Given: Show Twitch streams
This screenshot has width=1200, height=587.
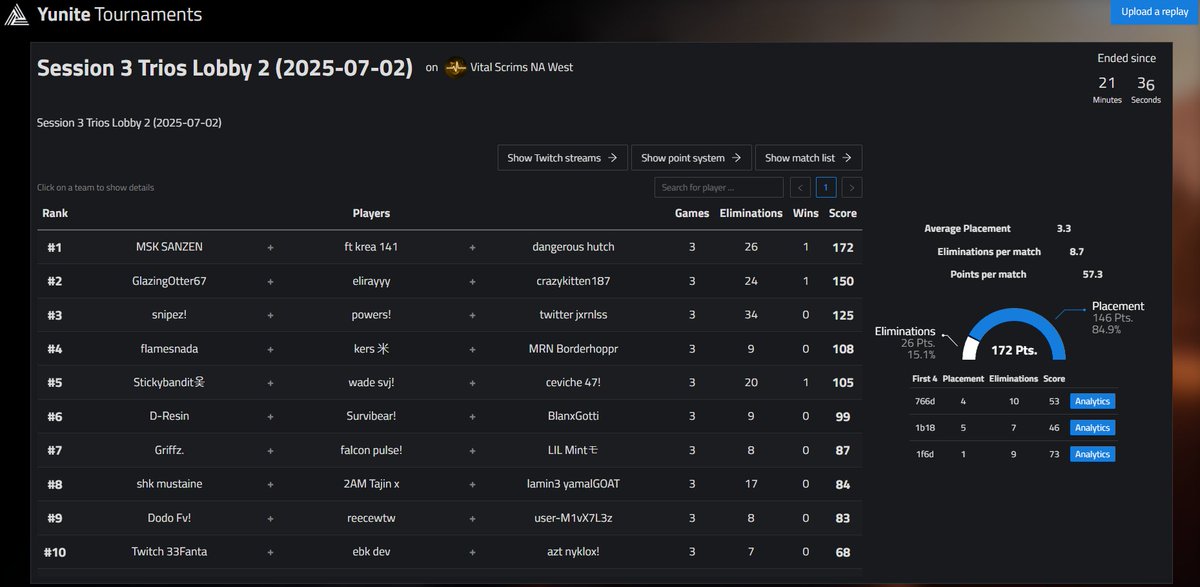Looking at the screenshot, I should tap(562, 158).
